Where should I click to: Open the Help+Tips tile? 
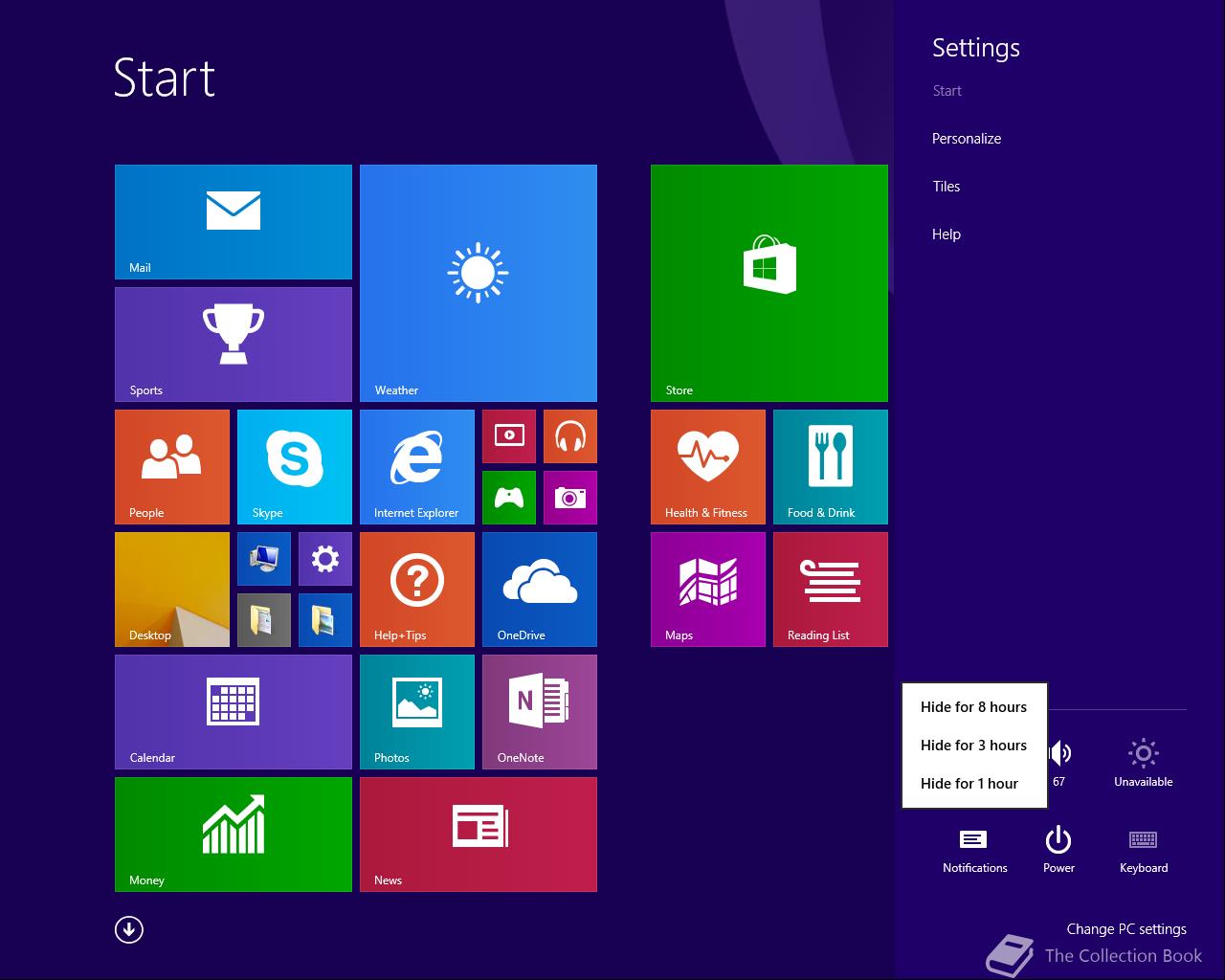coord(417,590)
